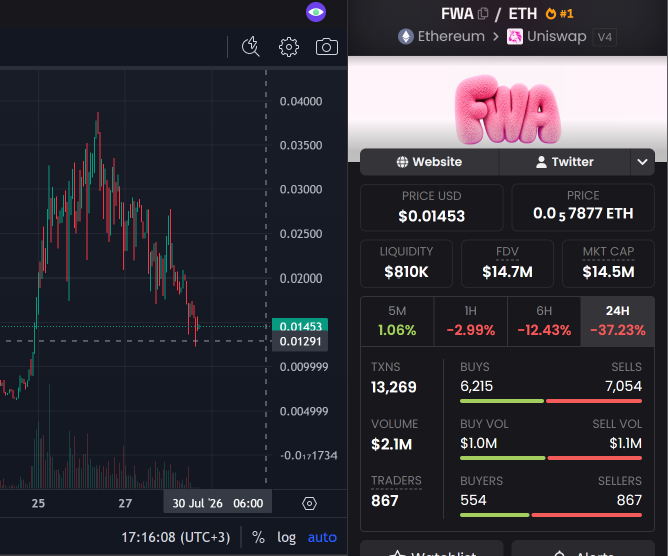Viewport: 668px width, 556px height.
Task: Select the 5M timeframe tab
Action: coord(397,321)
